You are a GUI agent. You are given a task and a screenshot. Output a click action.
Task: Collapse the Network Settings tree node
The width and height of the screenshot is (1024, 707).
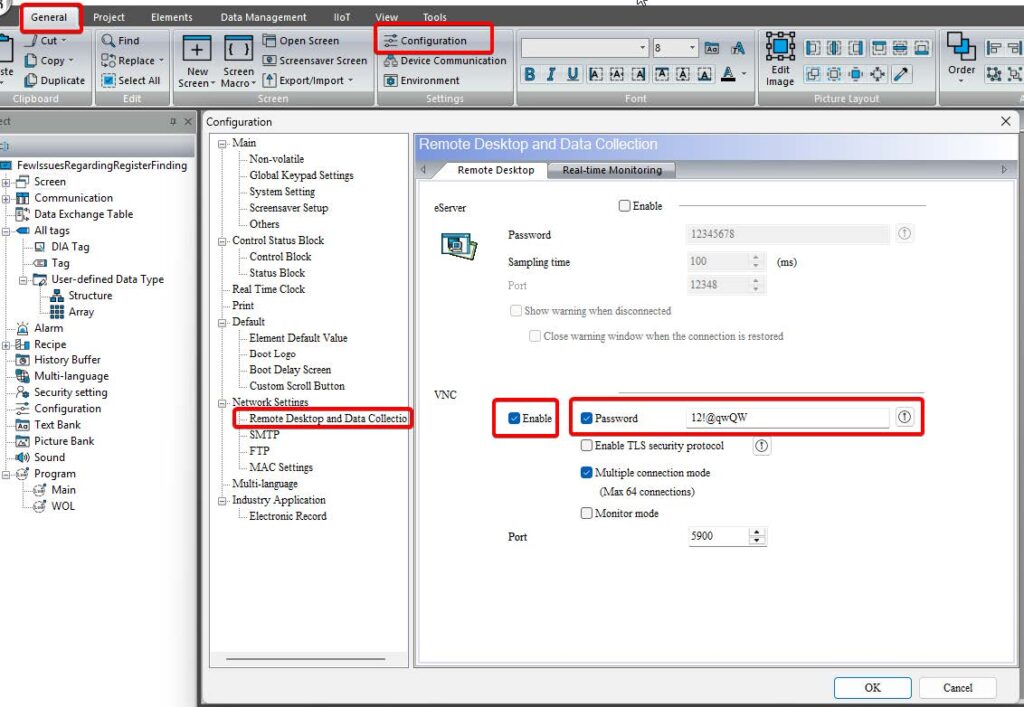[x=223, y=402]
